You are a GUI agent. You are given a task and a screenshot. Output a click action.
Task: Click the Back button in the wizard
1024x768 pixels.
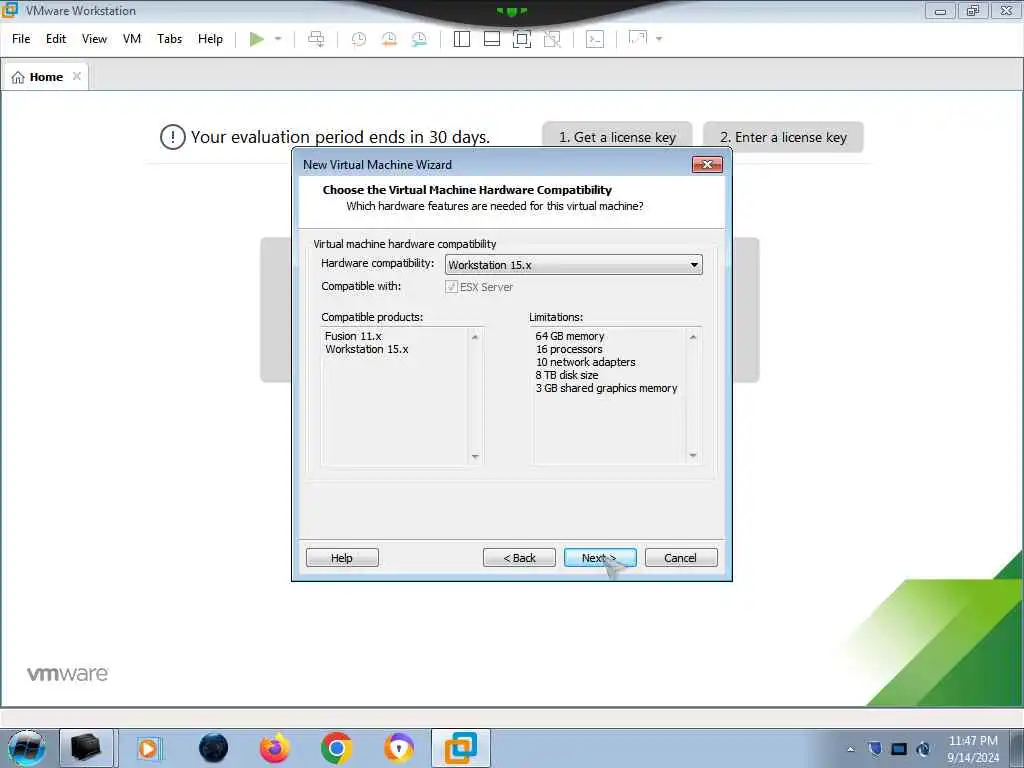click(519, 558)
